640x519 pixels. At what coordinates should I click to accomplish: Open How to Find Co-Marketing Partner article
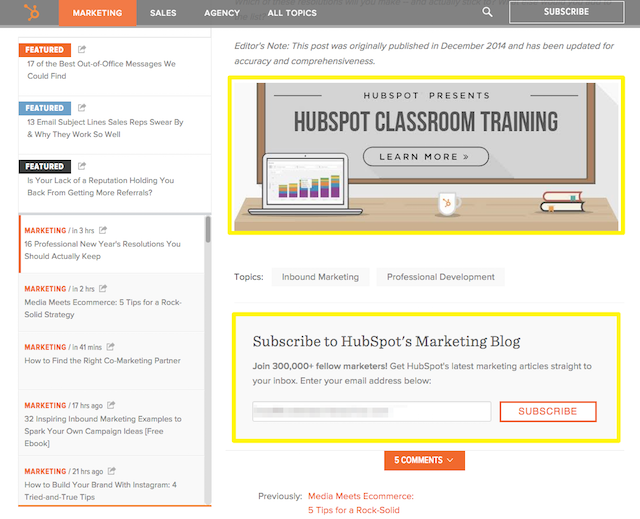(102, 361)
